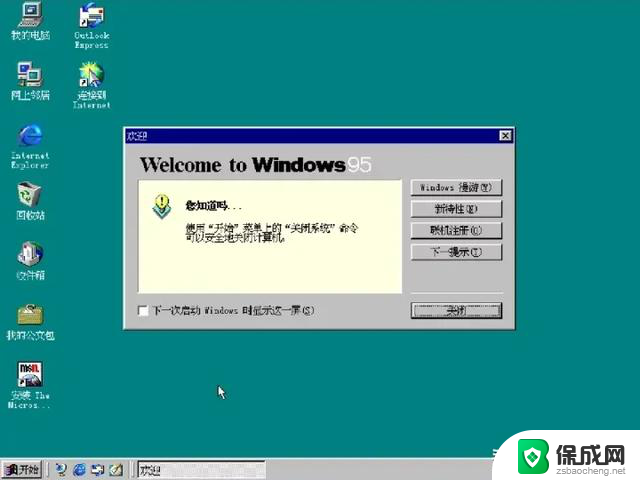Select the Recycle Bin desktop icon
The image size is (640, 480).
(30, 201)
